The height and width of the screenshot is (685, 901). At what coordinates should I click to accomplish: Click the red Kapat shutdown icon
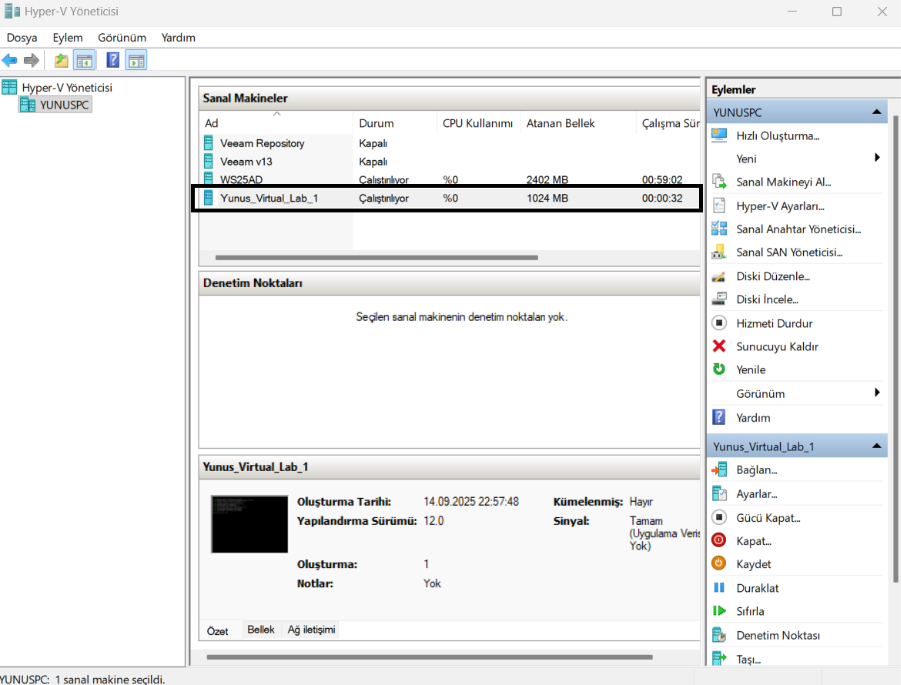click(718, 541)
